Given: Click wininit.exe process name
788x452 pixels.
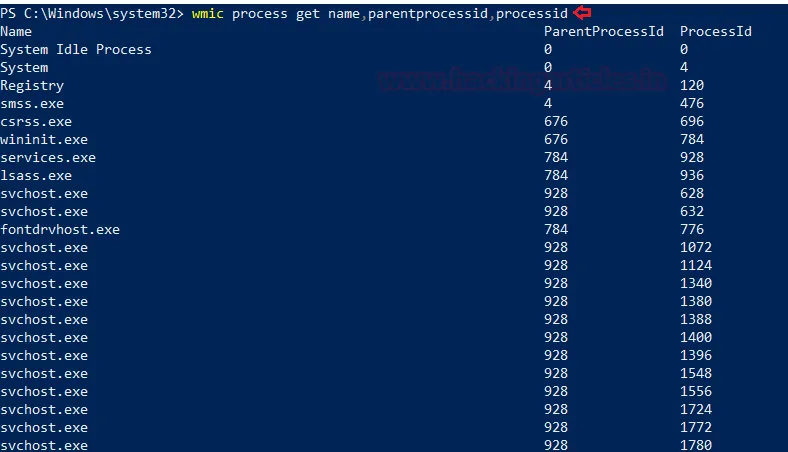Looking at the screenshot, I should 44,139.
